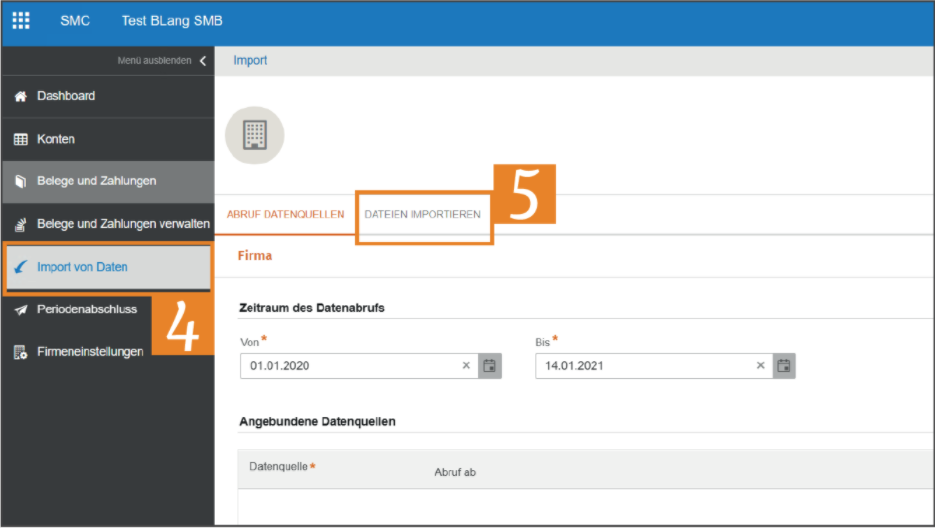
Task: Switch to Dateien Importieren tab
Action: tap(422, 215)
